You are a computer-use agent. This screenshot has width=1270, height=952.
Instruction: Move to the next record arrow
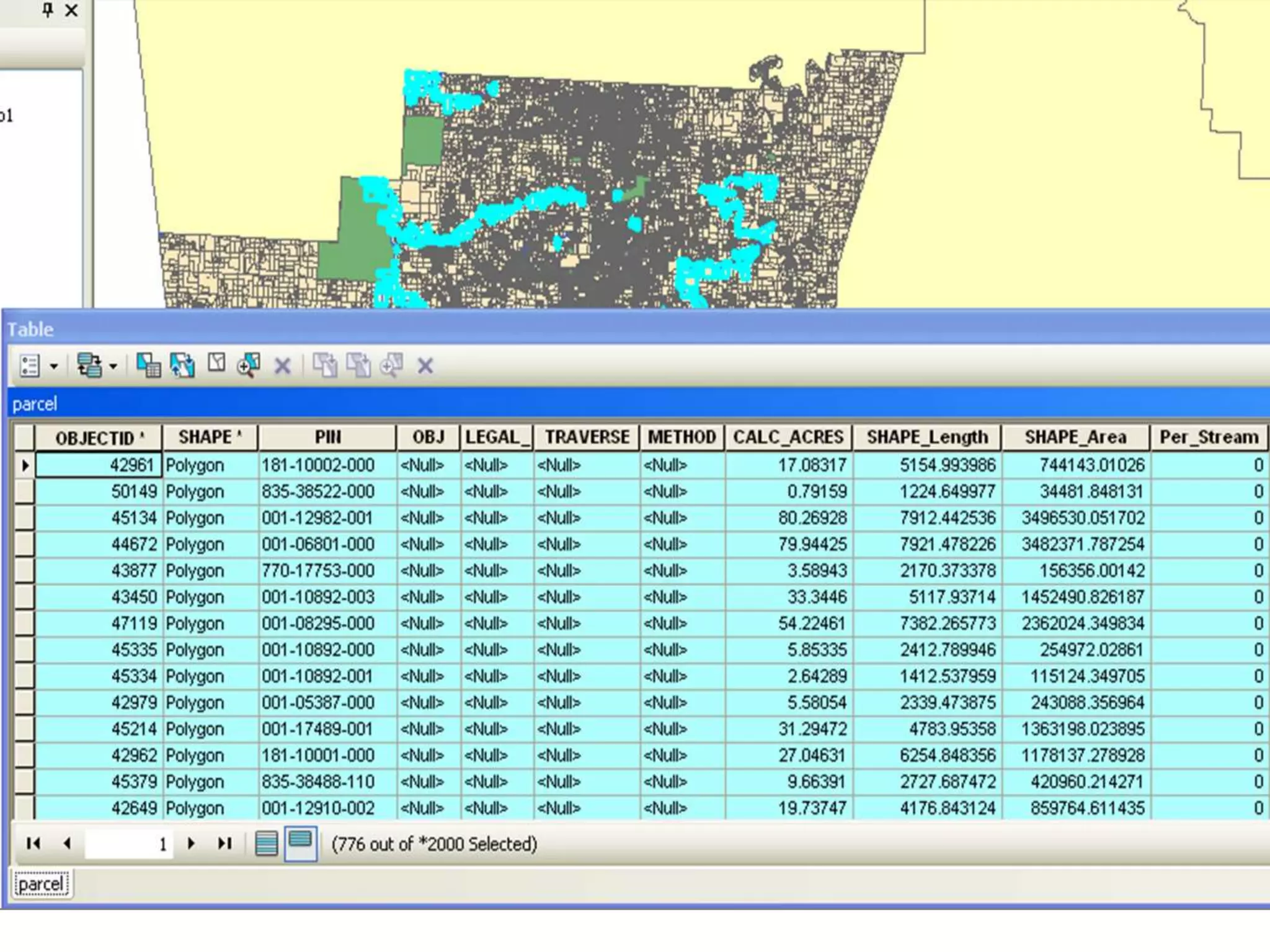(191, 844)
